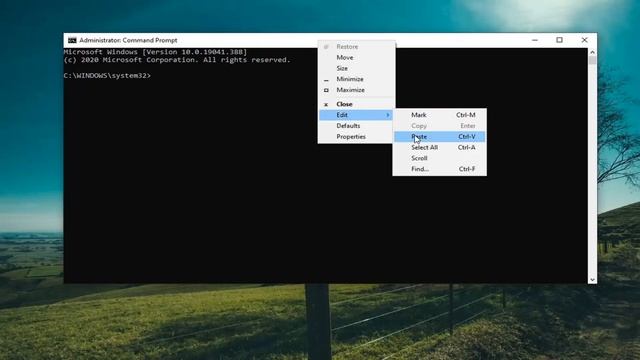640x360 pixels.
Task: Choose Select All in Edit submenu
Action: pyautogui.click(x=440, y=147)
